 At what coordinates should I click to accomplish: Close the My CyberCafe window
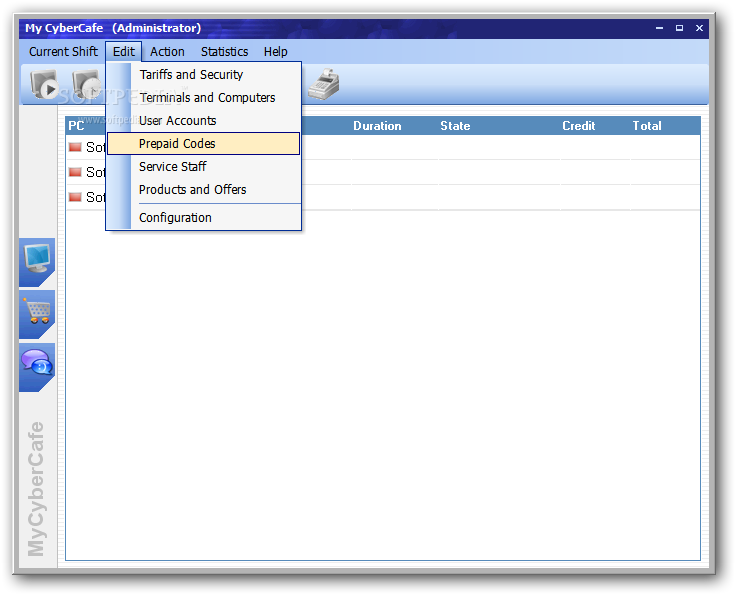pos(699,28)
